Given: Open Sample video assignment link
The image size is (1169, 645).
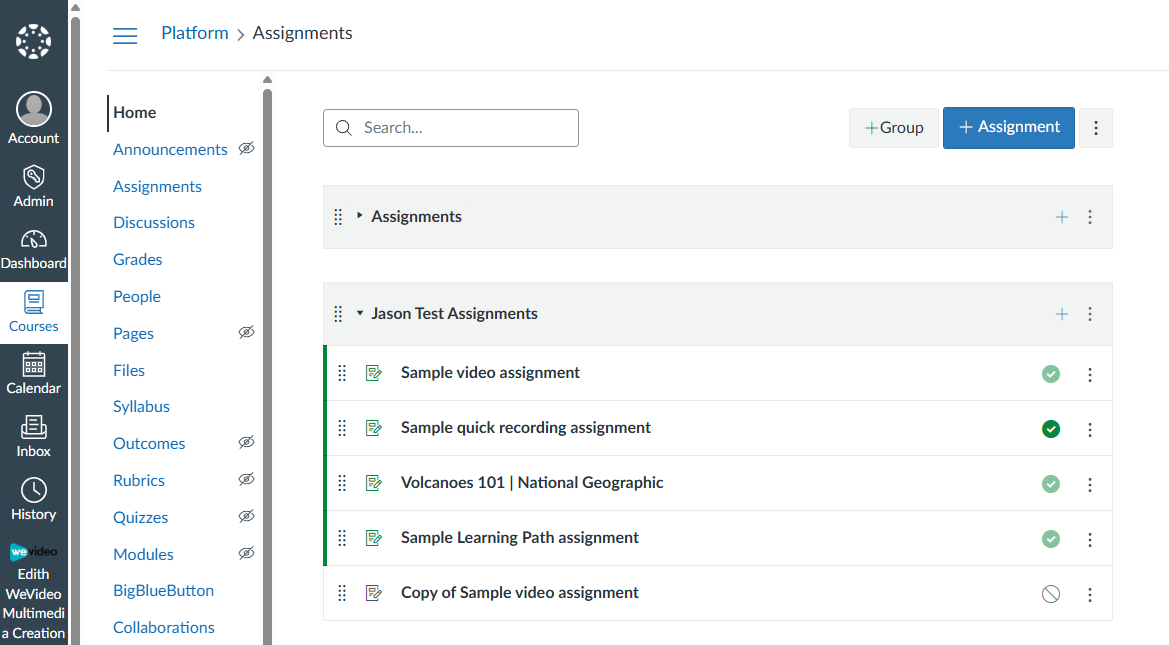Looking at the screenshot, I should tap(490, 373).
